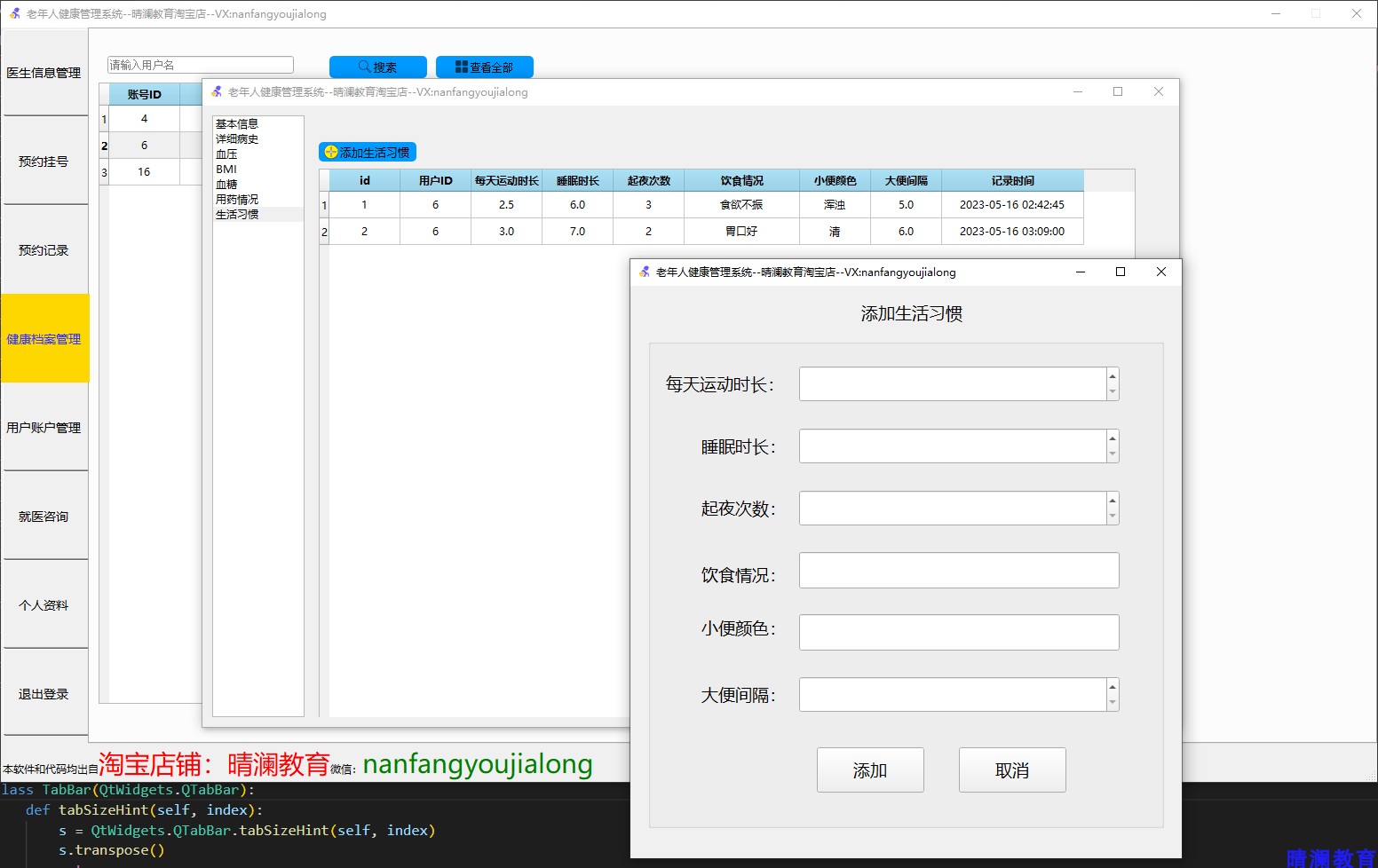1378x868 pixels.
Task: Click the 食欲不振 table cell
Action: point(741,205)
